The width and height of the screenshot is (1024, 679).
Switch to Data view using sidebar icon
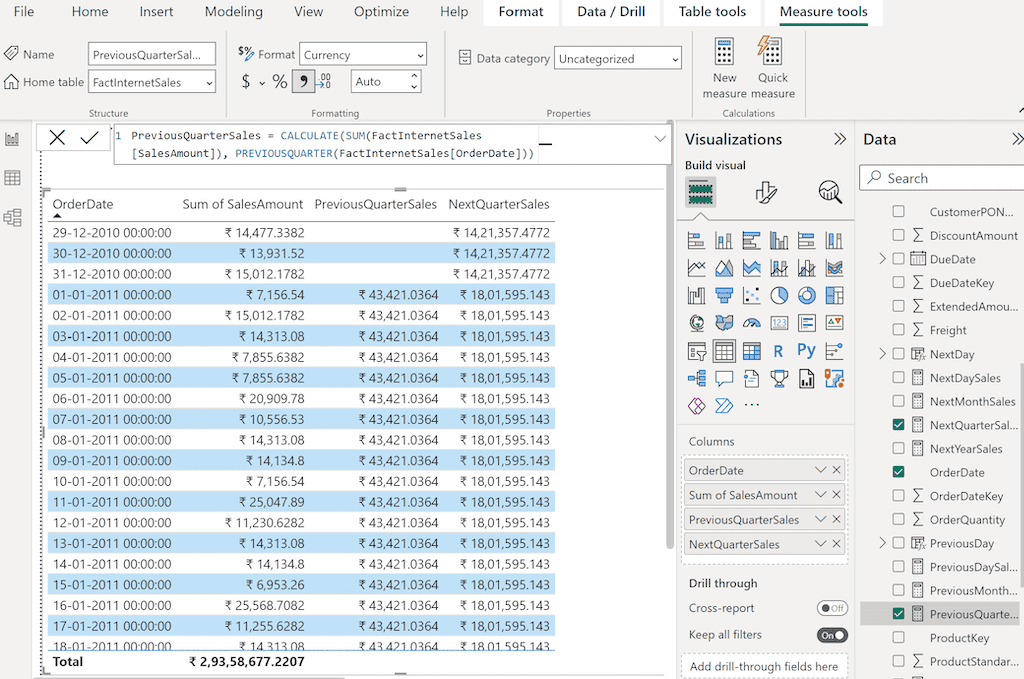click(x=13, y=177)
